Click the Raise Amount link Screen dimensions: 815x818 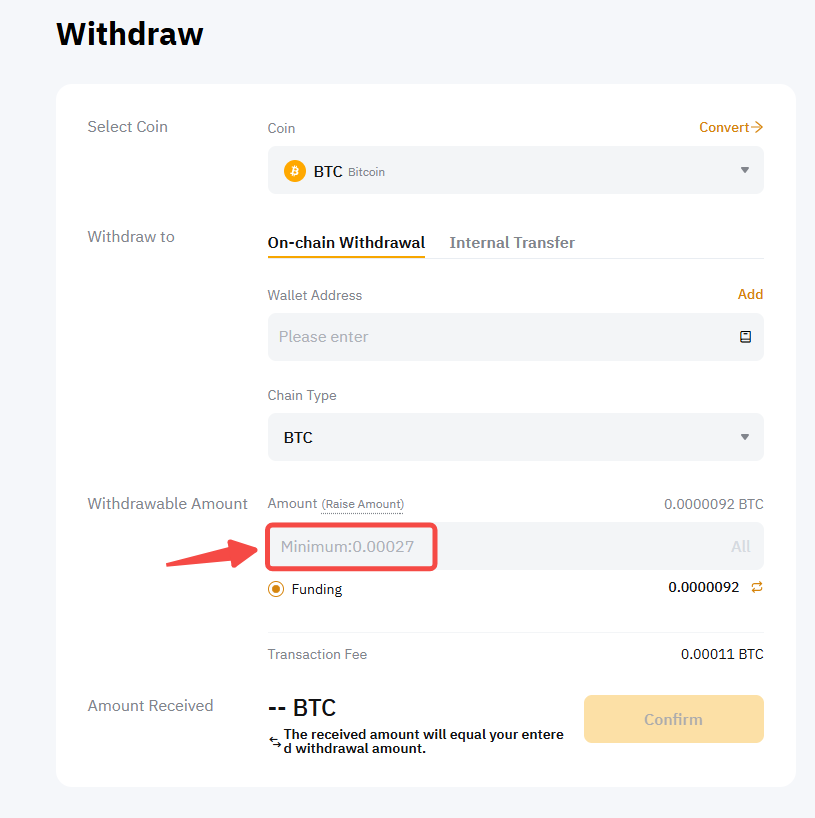click(363, 504)
